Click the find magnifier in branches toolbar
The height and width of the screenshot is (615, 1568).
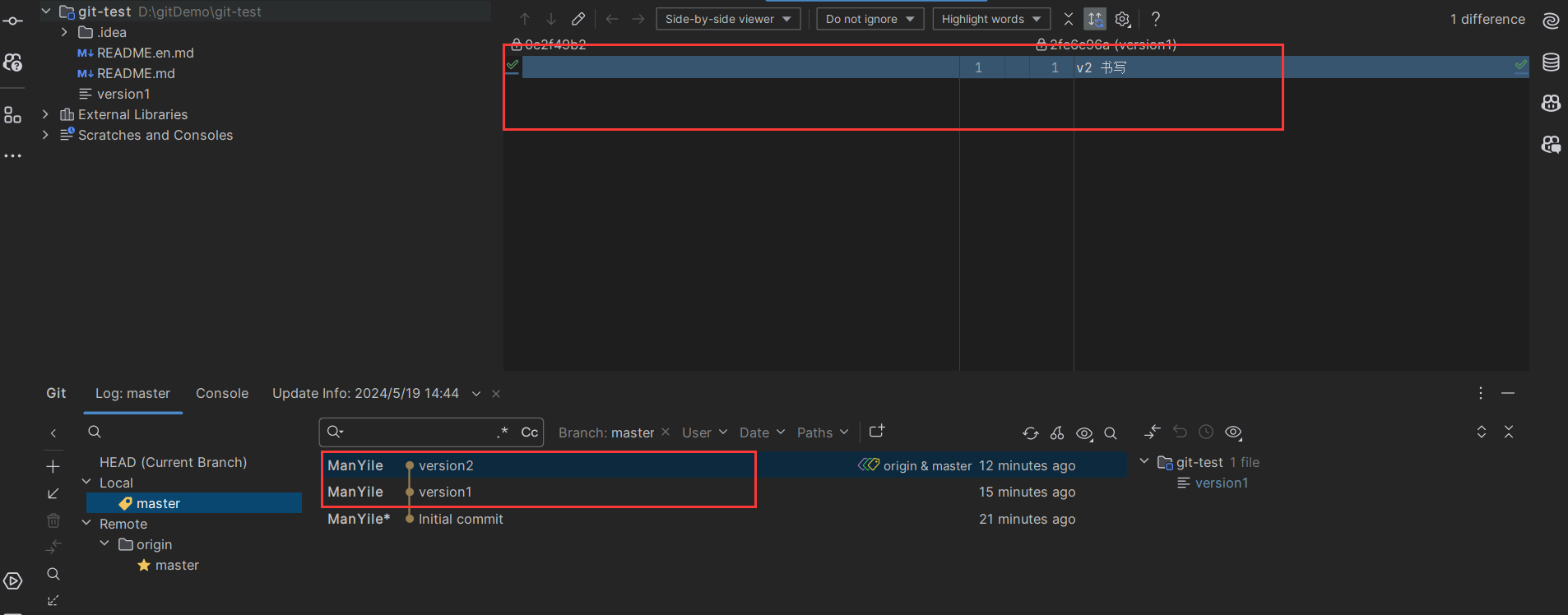point(53,574)
